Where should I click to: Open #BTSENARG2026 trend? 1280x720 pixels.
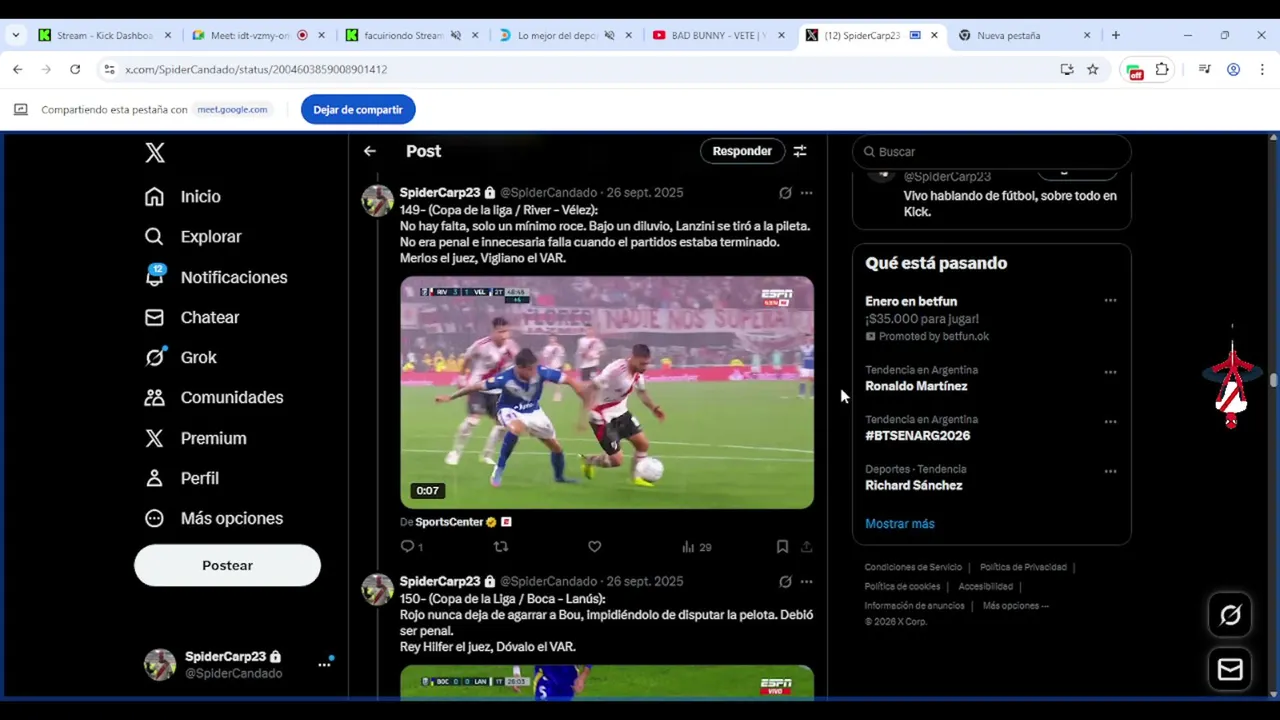[x=917, y=436]
